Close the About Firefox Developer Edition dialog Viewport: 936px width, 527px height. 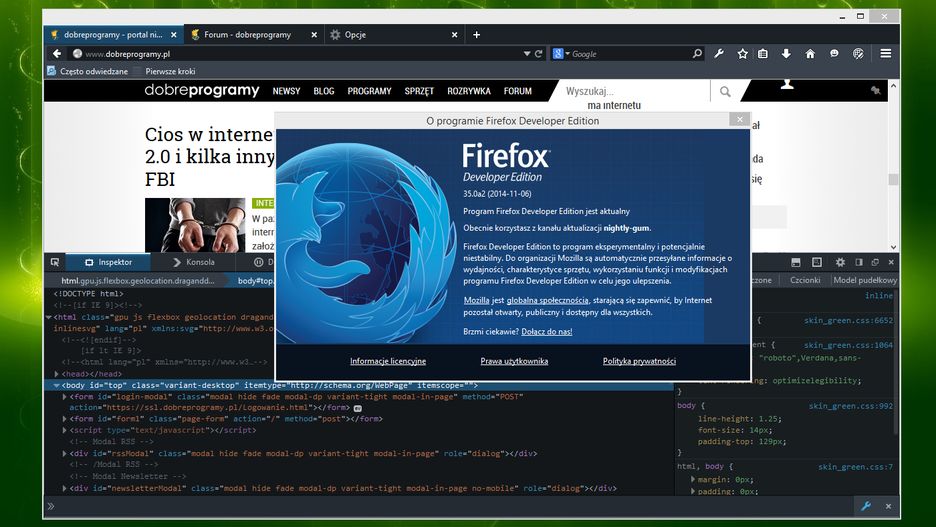(x=740, y=119)
